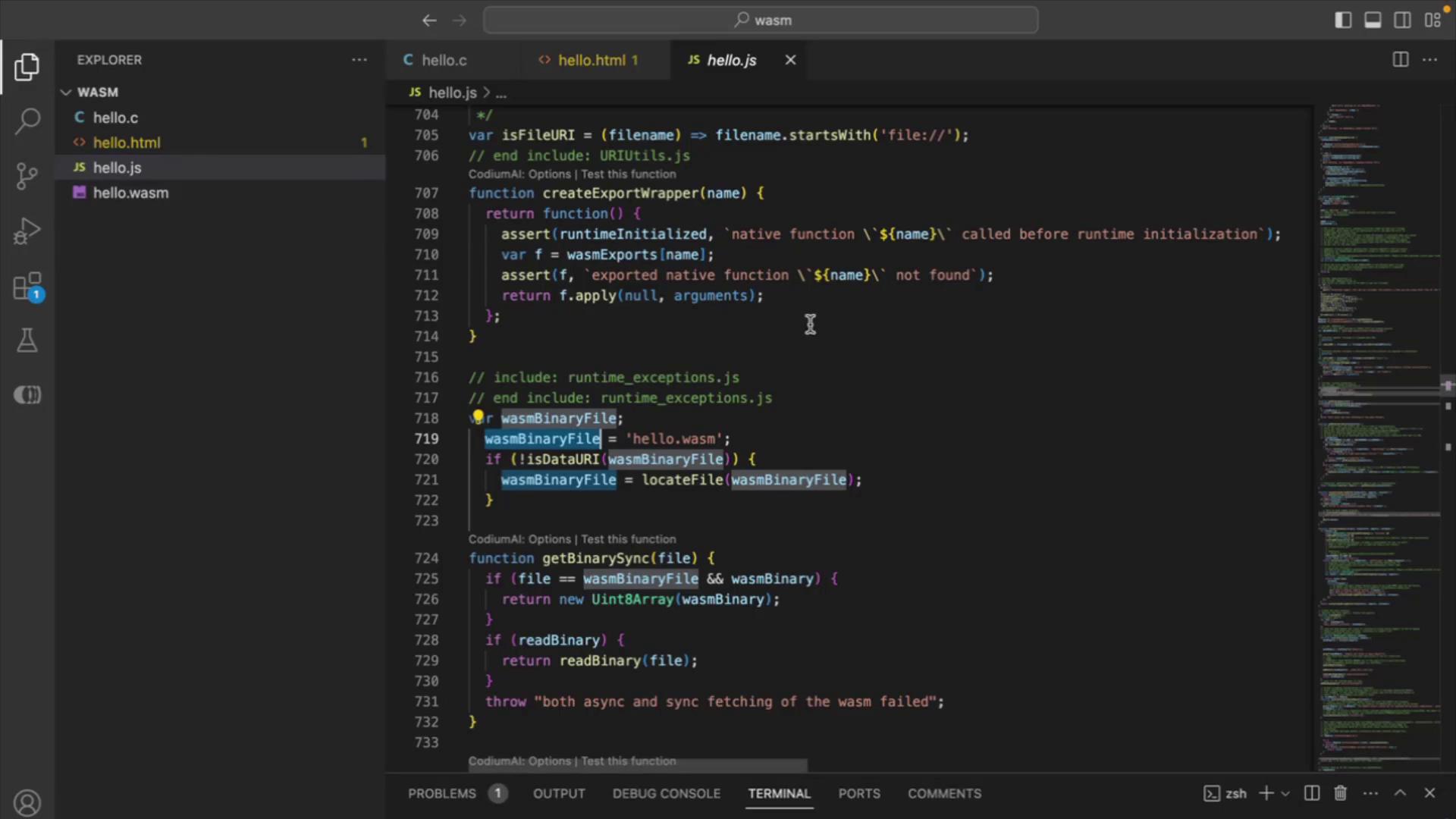The height and width of the screenshot is (819, 1456).
Task: Open the Testing flask view
Action: click(x=27, y=340)
